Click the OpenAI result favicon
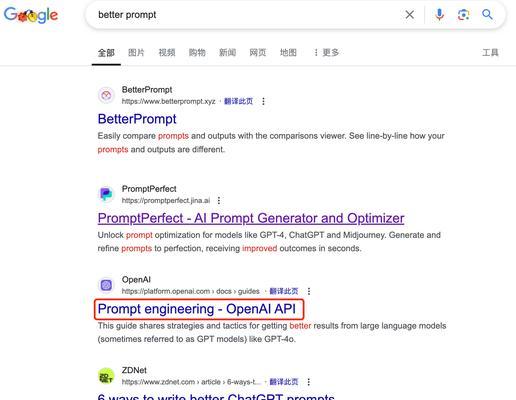This screenshot has width=516, height=400. point(106,285)
